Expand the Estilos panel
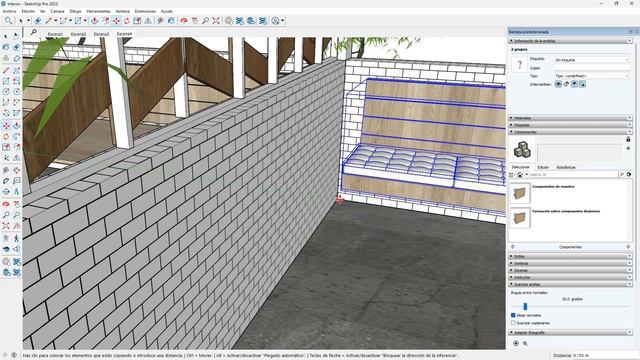This screenshot has height=360, width=640. 570,256
